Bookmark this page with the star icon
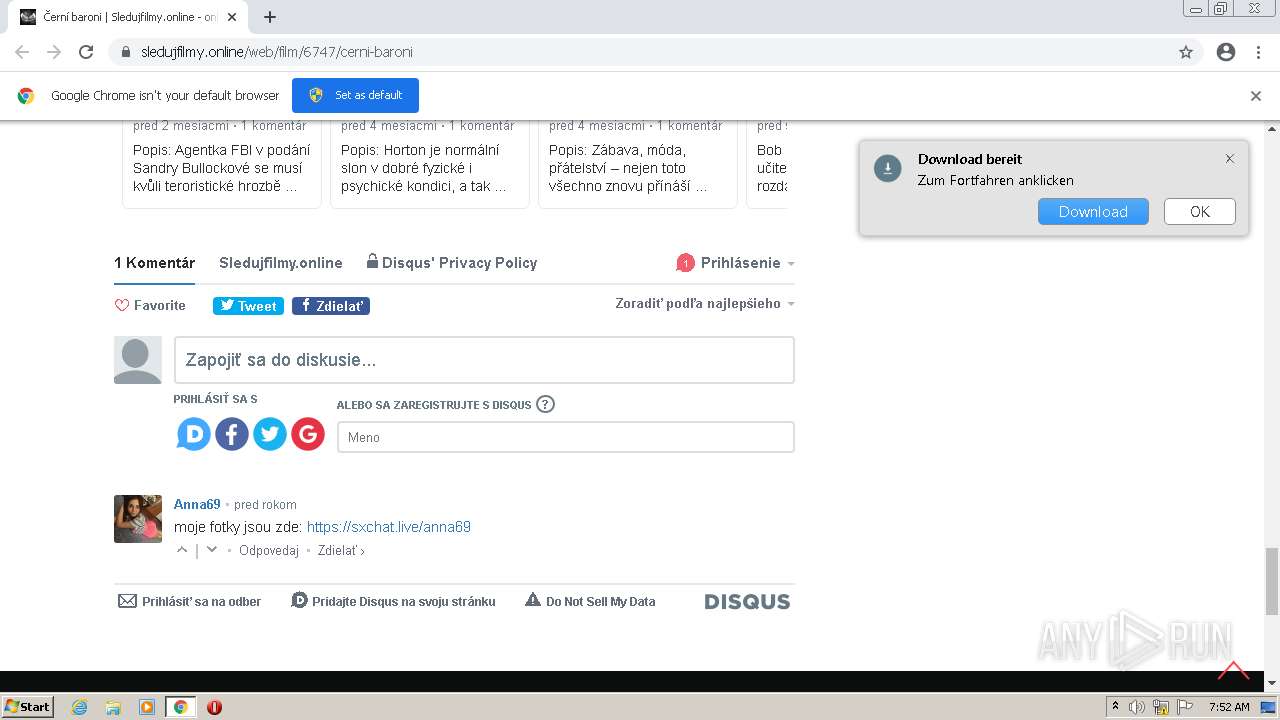The width and height of the screenshot is (1280, 720). pyautogui.click(x=1186, y=52)
